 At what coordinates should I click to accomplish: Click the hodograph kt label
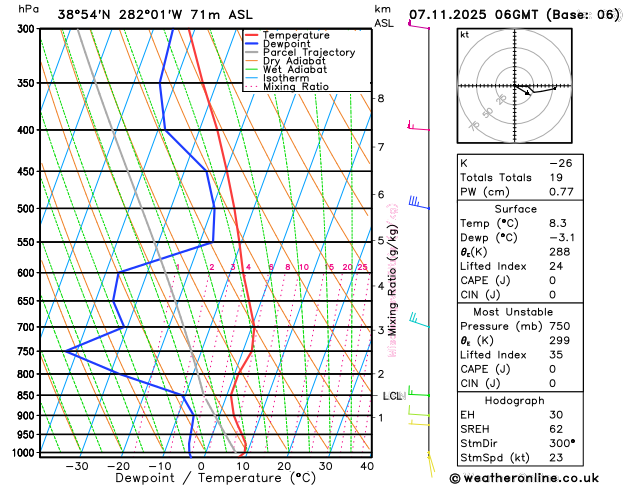click(465, 35)
